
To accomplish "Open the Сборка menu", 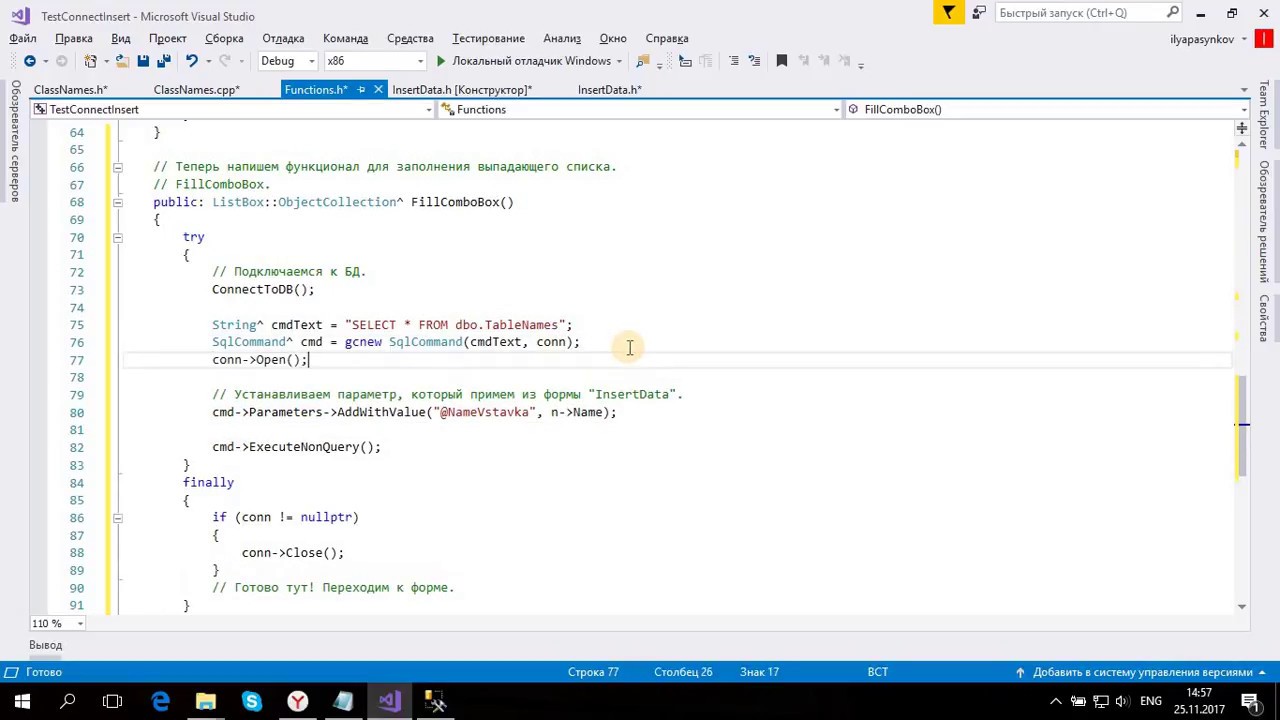I will click(x=224, y=38).
